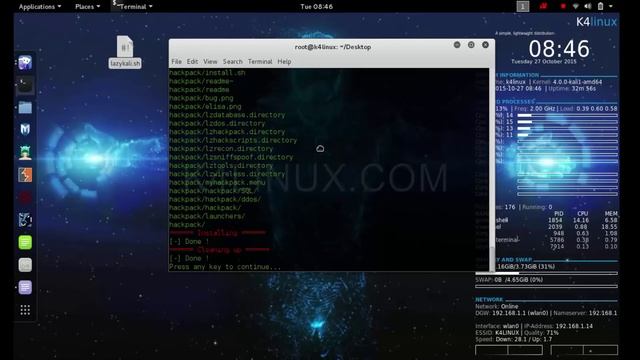Image resolution: width=640 pixels, height=360 pixels.
Task: Open the File menu in the terminal window
Action: click(x=176, y=62)
